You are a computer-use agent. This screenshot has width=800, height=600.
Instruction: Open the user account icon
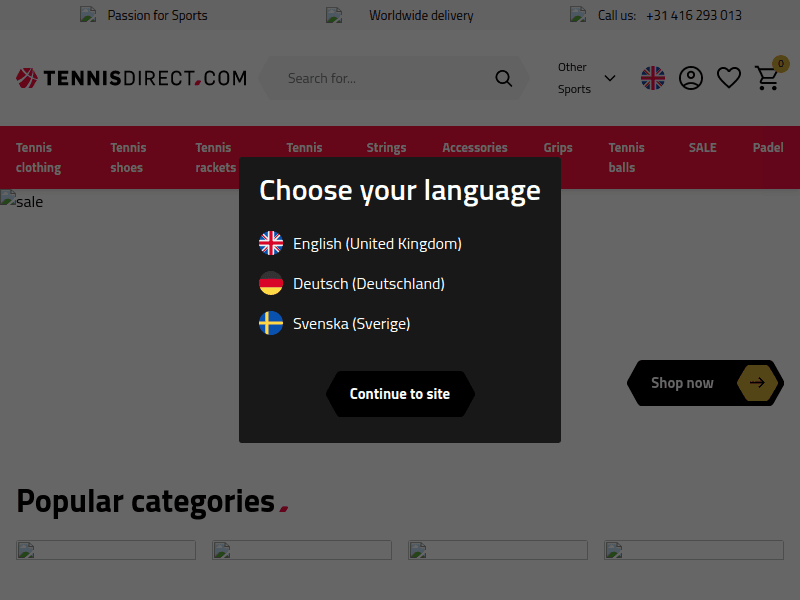click(691, 78)
